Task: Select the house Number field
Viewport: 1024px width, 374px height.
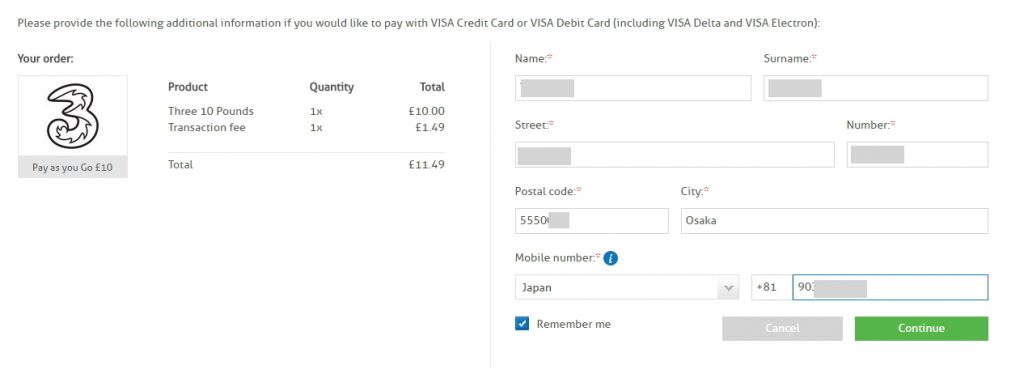Action: (917, 155)
